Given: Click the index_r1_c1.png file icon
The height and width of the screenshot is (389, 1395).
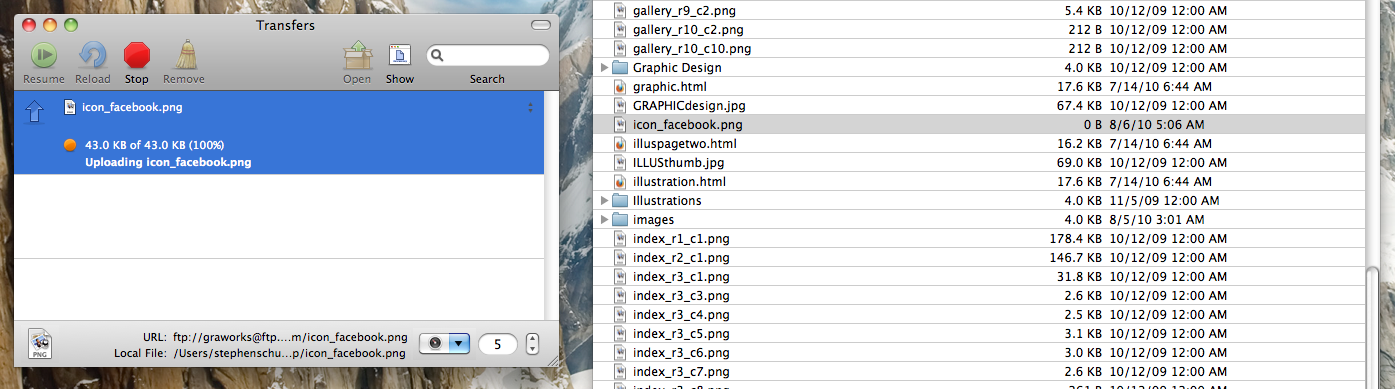Looking at the screenshot, I should point(620,239).
